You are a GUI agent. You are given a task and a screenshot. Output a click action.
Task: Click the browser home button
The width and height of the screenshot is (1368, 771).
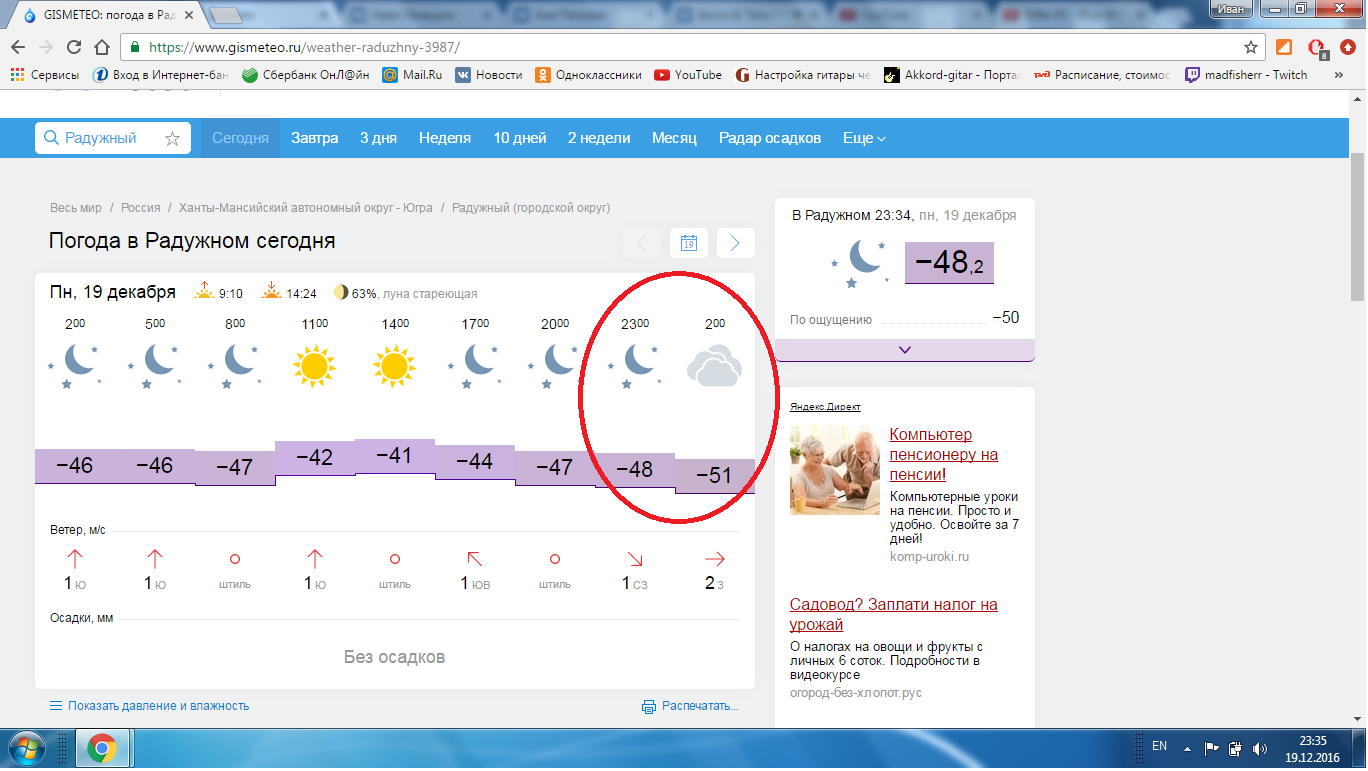tap(101, 47)
